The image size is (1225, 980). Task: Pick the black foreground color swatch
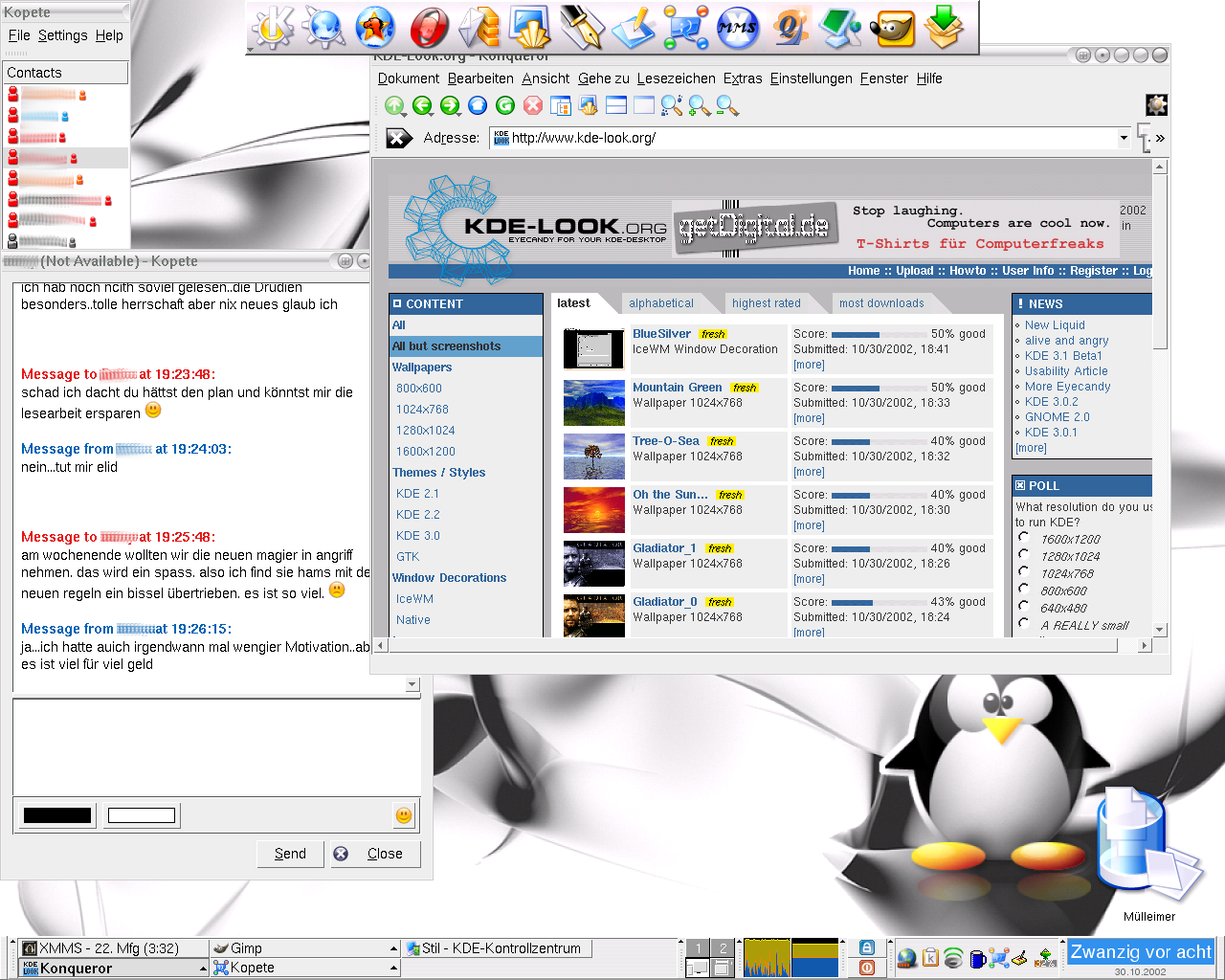pyautogui.click(x=57, y=815)
